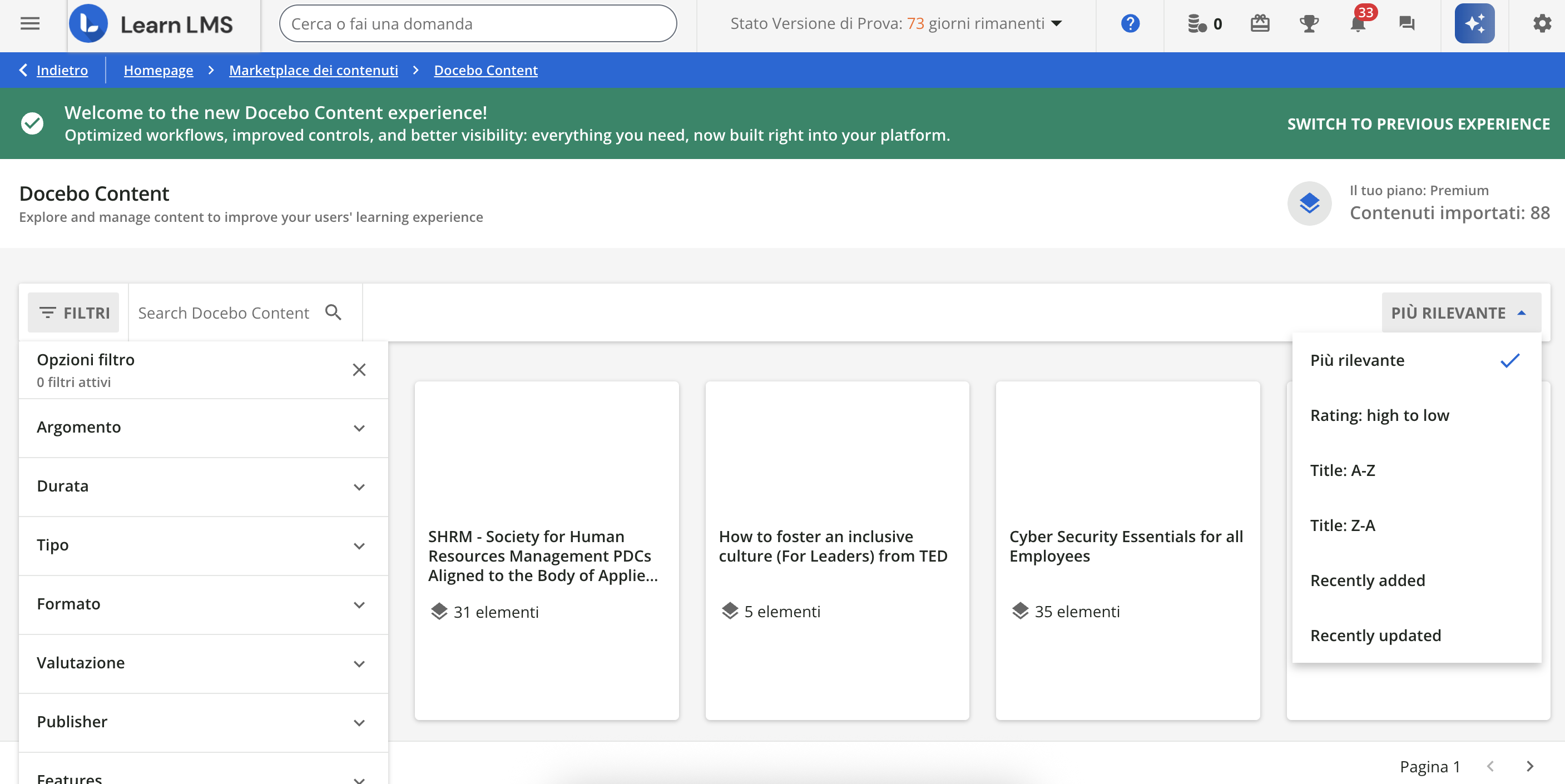The image size is (1565, 784).
Task: Open notifications bell with 33 badge
Action: (1357, 24)
